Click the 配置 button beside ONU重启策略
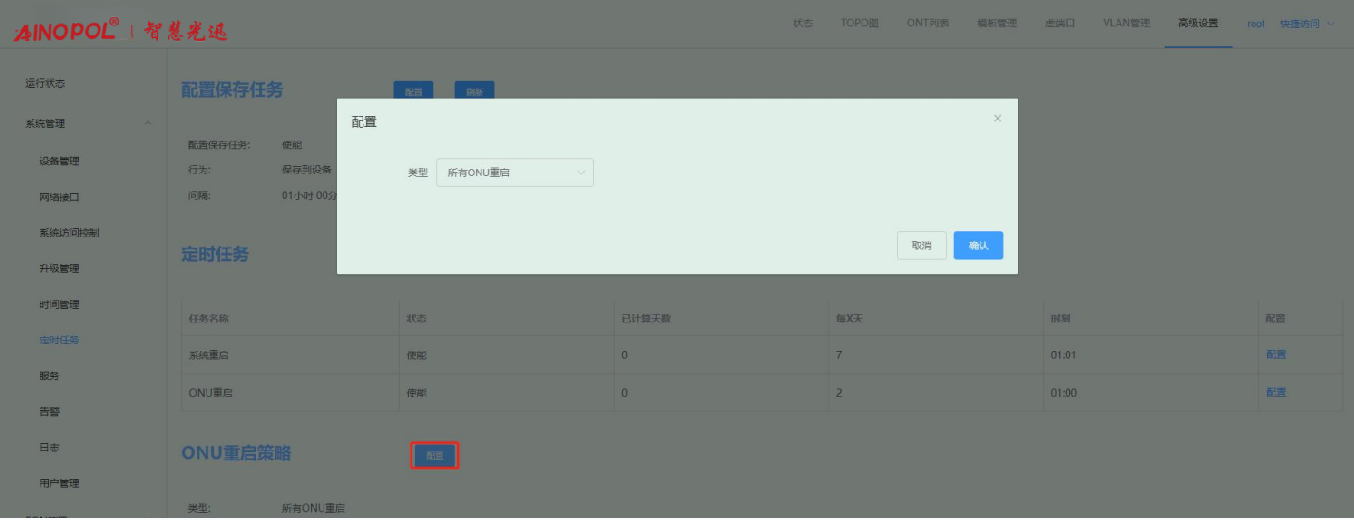Image resolution: width=1354 pixels, height=520 pixels. click(435, 456)
